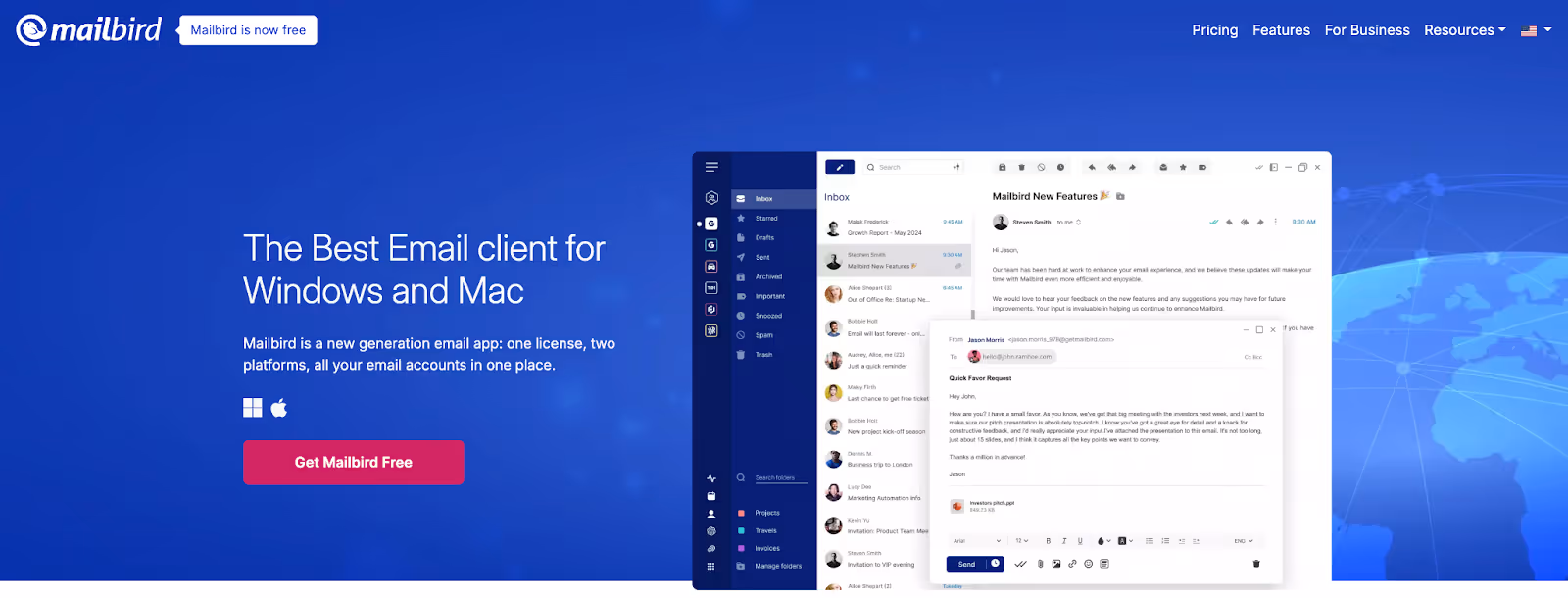The image size is (1568, 598).
Task: Click the compose pencil button
Action: click(x=840, y=167)
